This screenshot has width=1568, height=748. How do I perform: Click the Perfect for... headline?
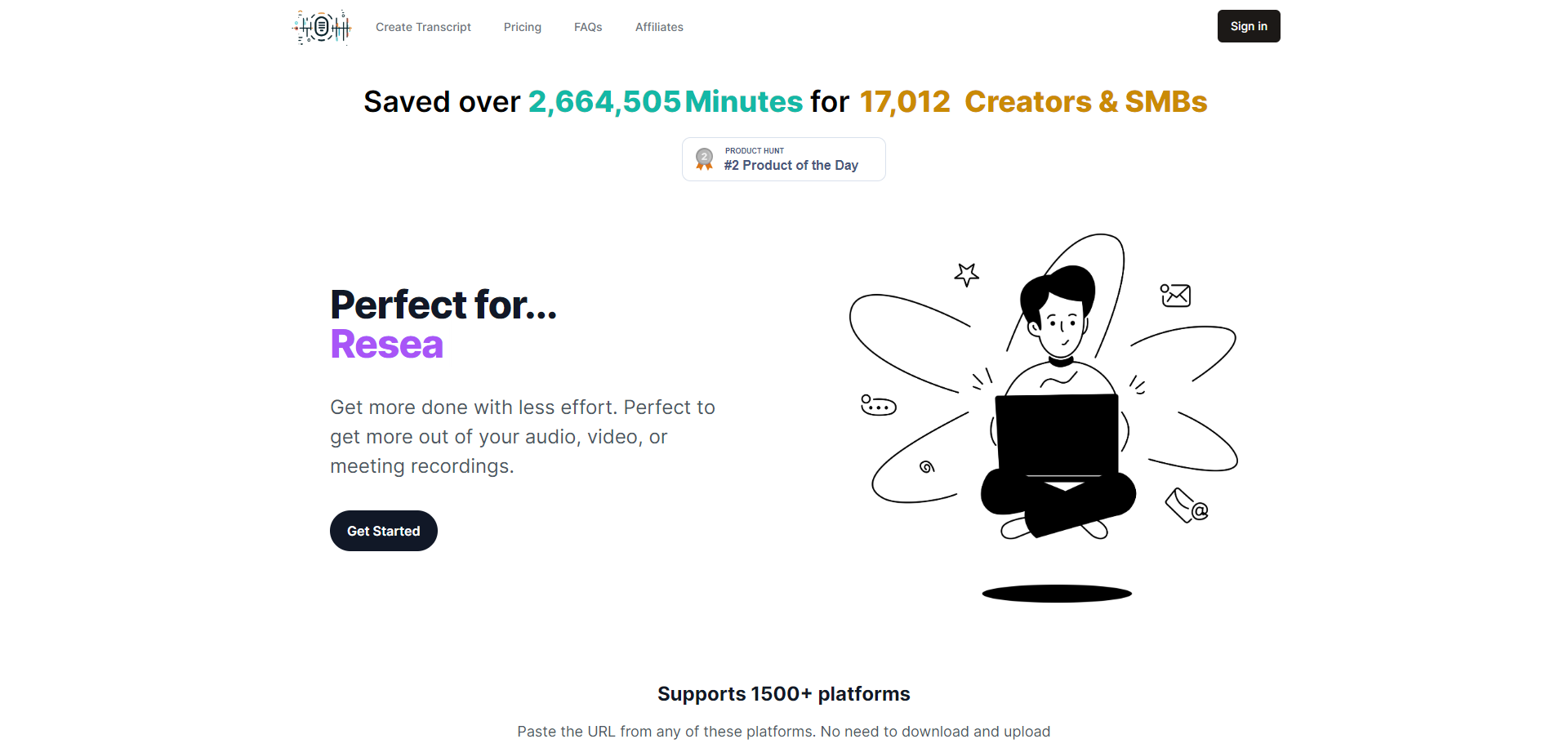pos(443,305)
